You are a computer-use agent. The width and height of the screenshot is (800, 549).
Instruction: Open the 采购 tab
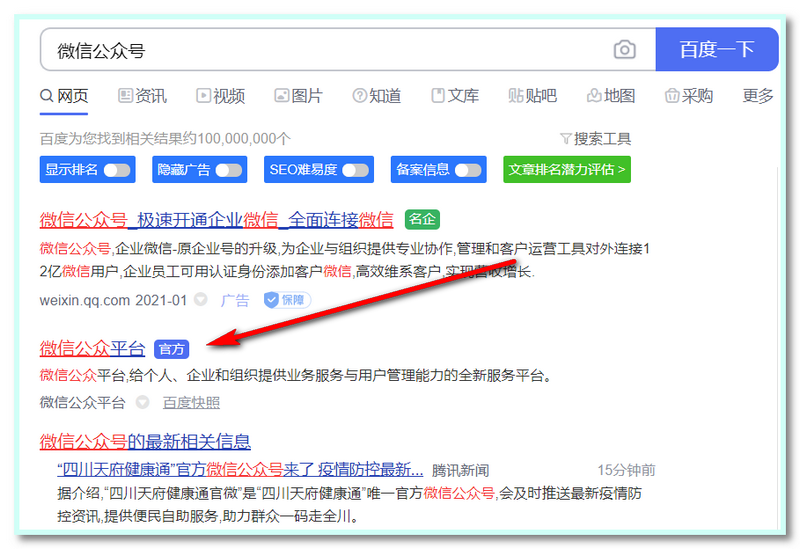[x=689, y=96]
